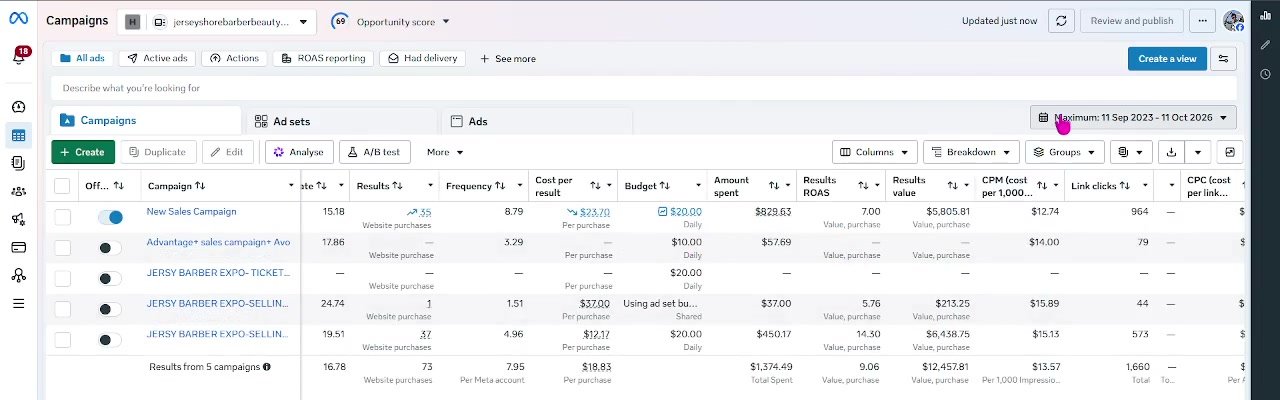Sort by Link clicks column arrows
The image size is (1280, 400).
pos(1125,186)
